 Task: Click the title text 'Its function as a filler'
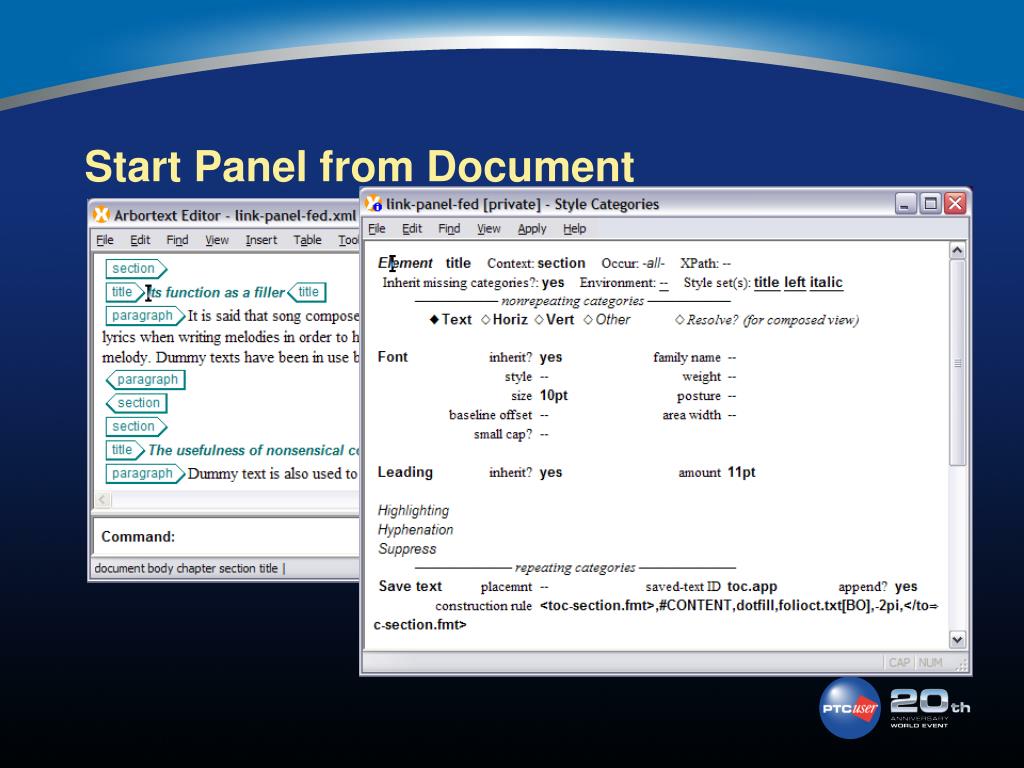coord(215,293)
